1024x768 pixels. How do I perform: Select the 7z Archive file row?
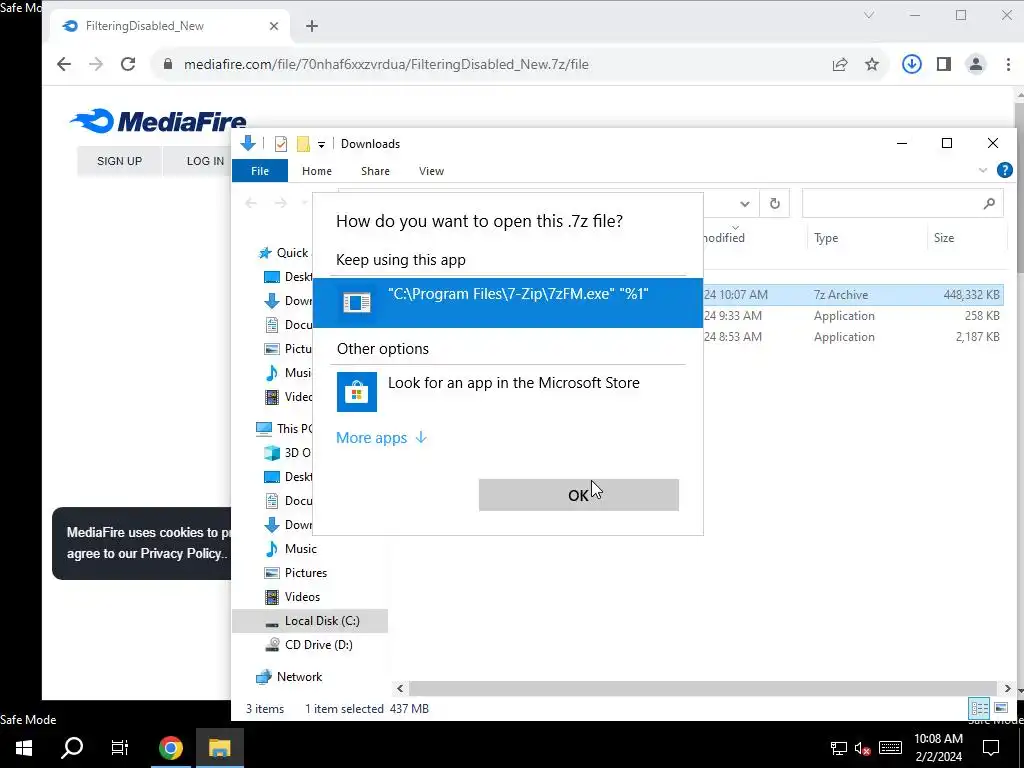pyautogui.click(x=853, y=295)
